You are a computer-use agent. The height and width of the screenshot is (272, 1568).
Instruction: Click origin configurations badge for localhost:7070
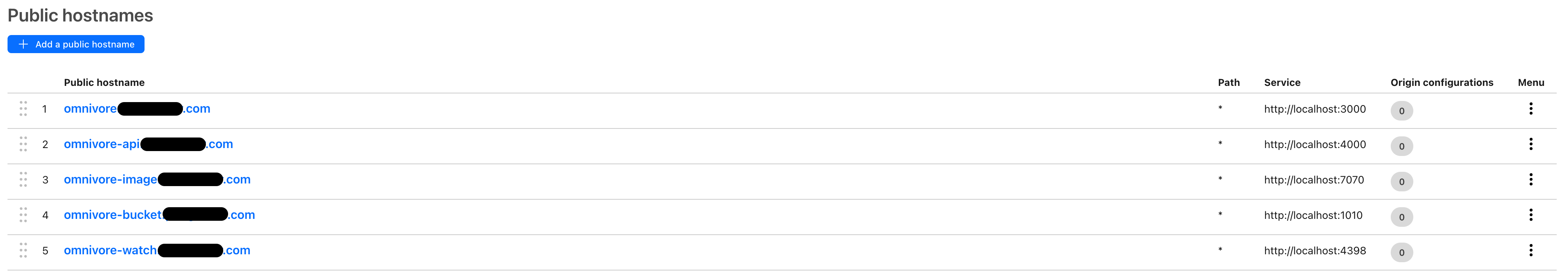pos(1401,182)
